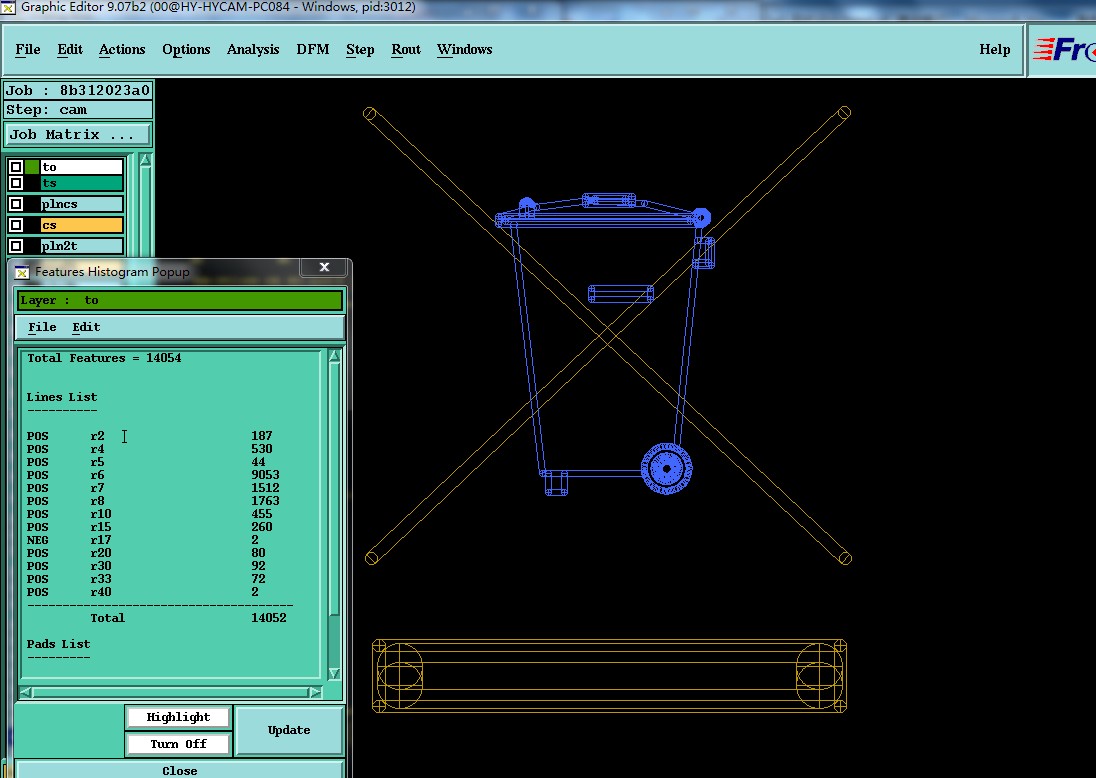The image size is (1096, 778).
Task: Toggle the checkbox for layer cs
Action: click(x=16, y=225)
